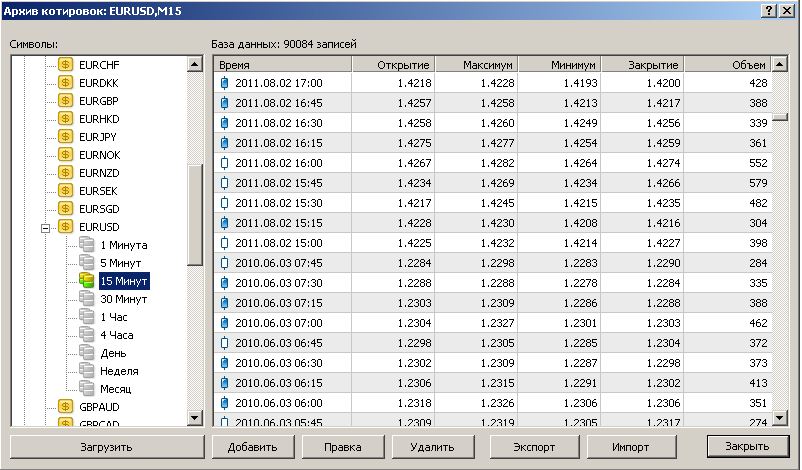This screenshot has height=470, width=802.
Task: Click the green database icon for 15 Минут
Action: 86,280
